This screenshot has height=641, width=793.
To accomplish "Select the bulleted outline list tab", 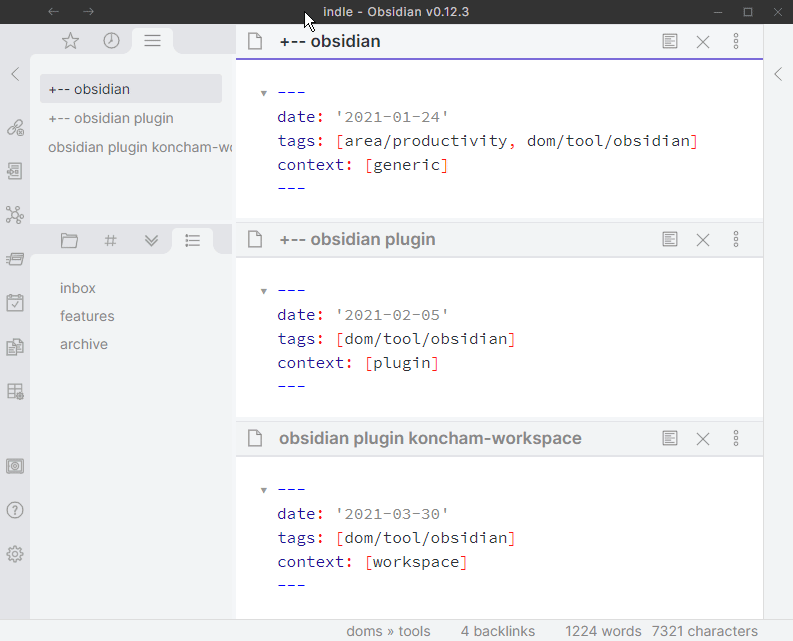I will [192, 240].
